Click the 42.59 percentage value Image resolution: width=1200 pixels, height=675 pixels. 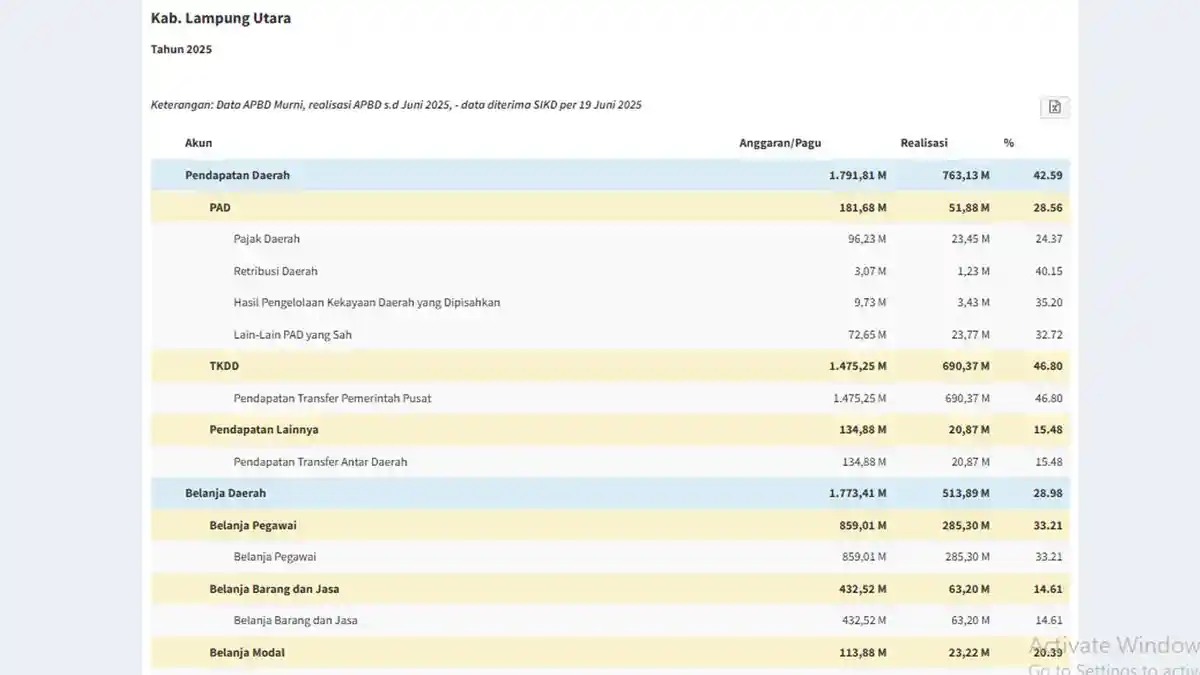[x=1048, y=175]
